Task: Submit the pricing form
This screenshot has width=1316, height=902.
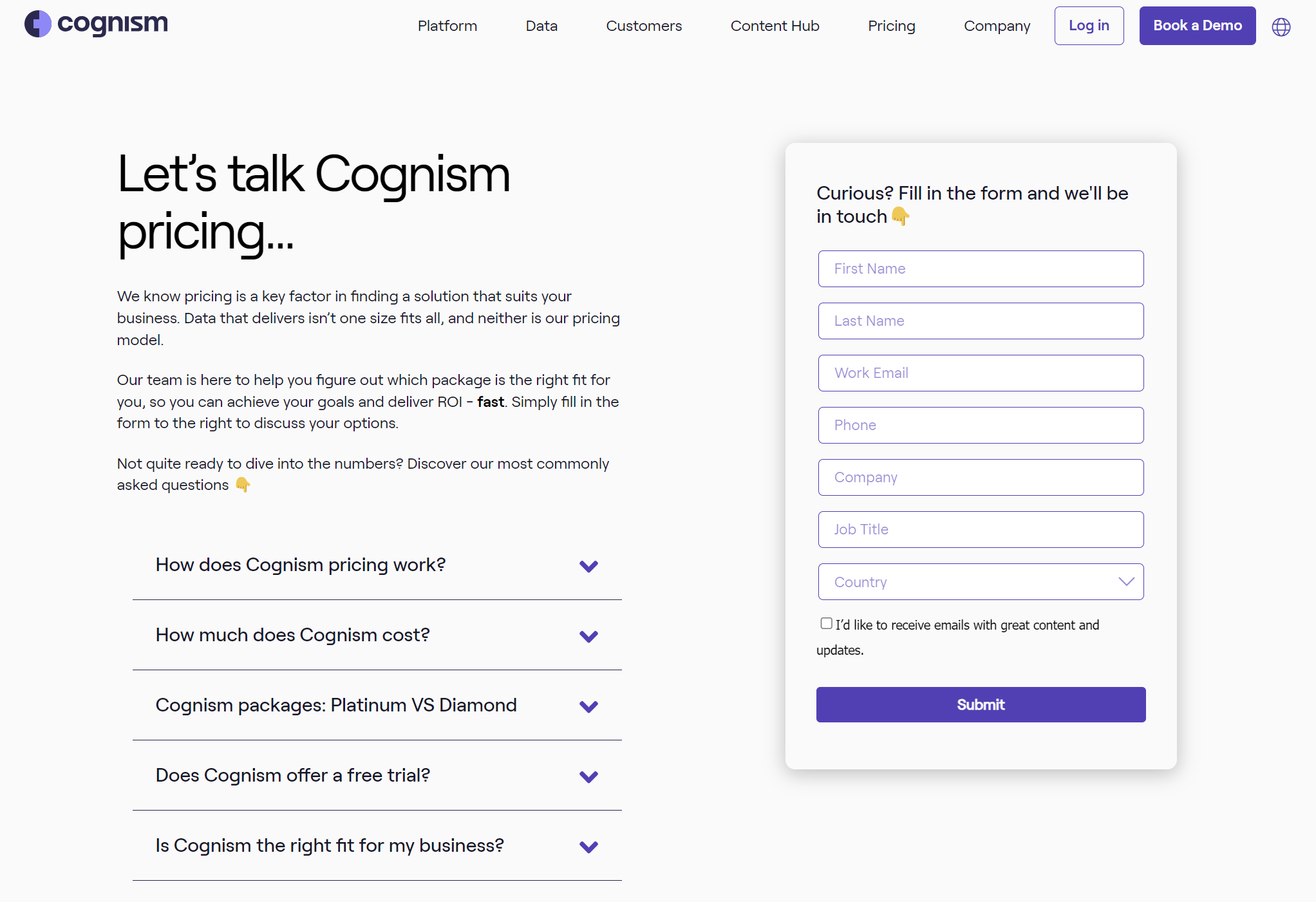Action: (x=981, y=705)
